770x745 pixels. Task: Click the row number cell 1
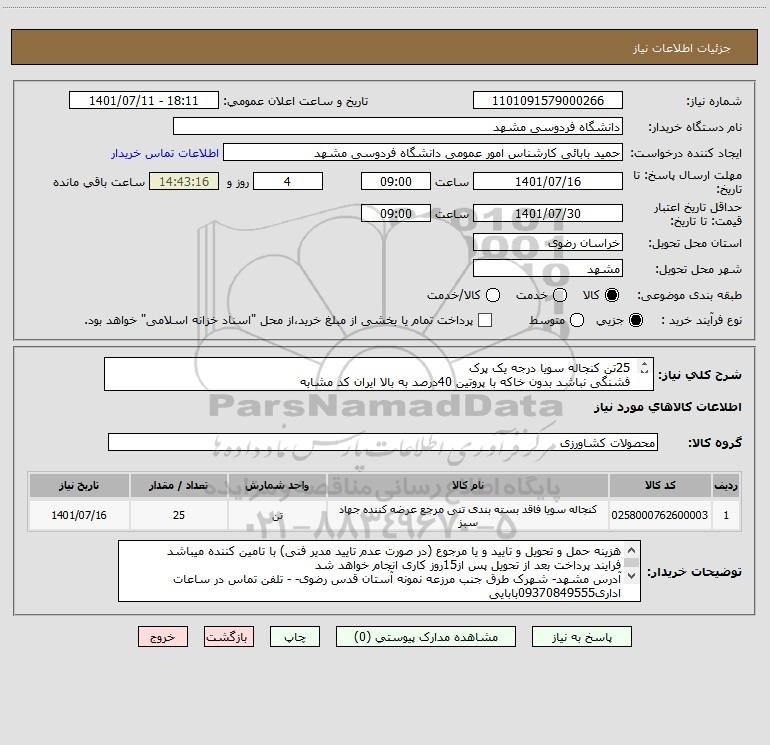pyautogui.click(x=726, y=515)
